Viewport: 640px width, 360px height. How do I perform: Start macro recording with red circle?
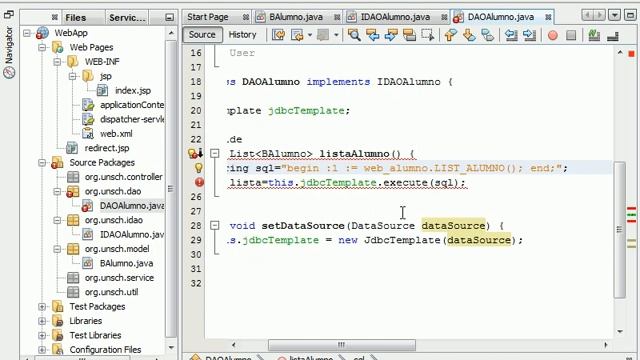click(553, 36)
